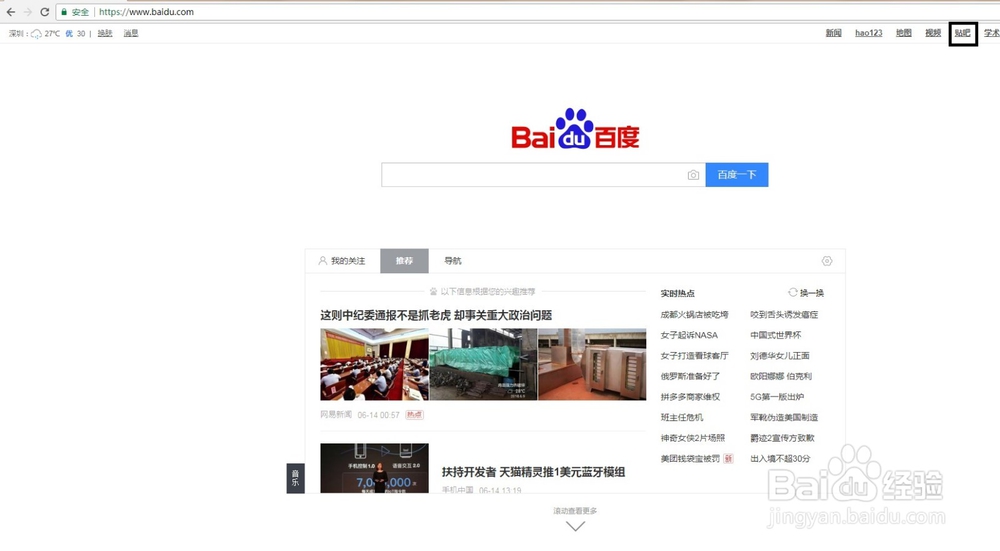Click the address bar showing https://www.baidu.com
The height and width of the screenshot is (551, 1000).
pyautogui.click(x=529, y=11)
